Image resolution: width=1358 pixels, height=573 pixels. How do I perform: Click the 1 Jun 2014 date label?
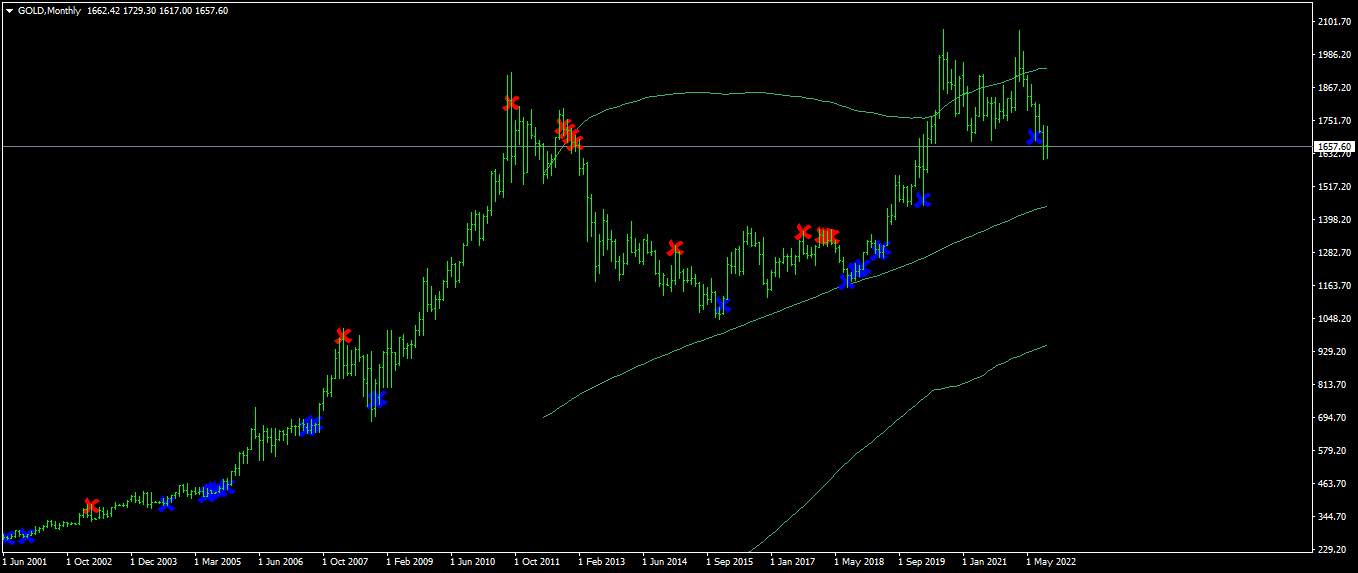(664, 562)
